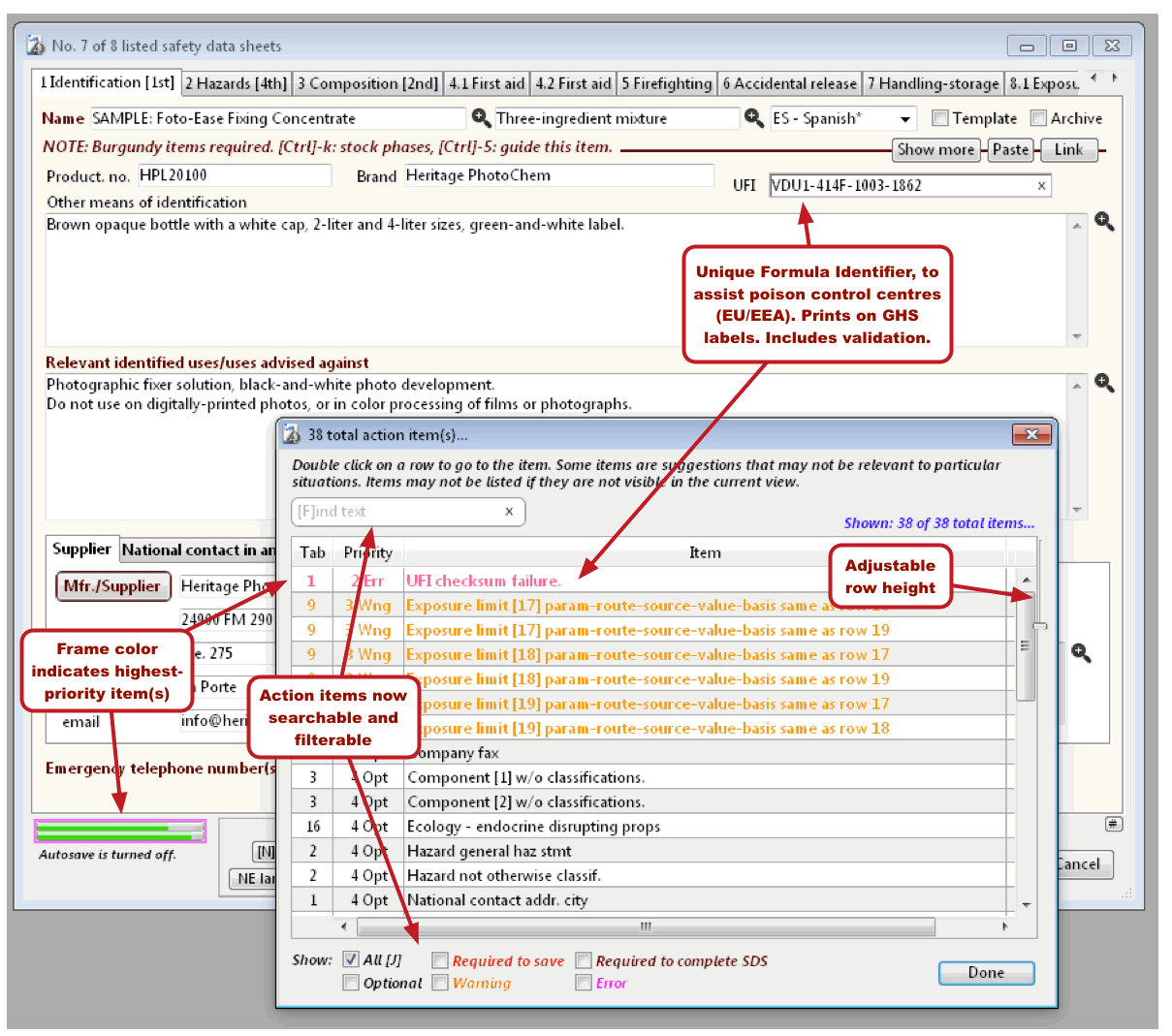Click the app icon in the action items dialog title
Image resolution: width=1172 pixels, height=1036 pixels.
tap(291, 434)
